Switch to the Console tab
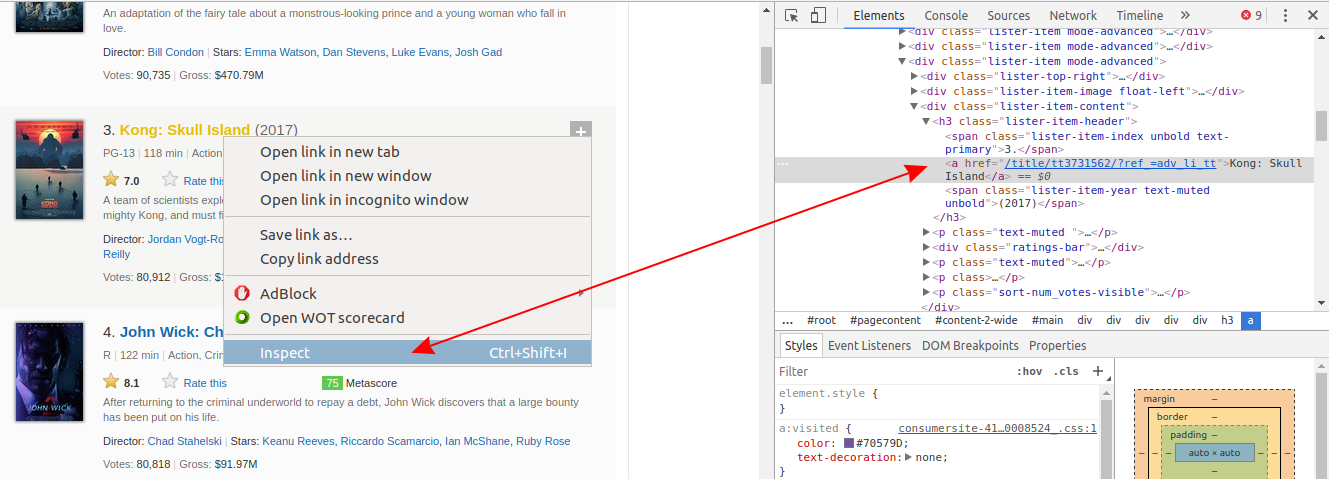Screen dimensions: 1329x479 945,15
